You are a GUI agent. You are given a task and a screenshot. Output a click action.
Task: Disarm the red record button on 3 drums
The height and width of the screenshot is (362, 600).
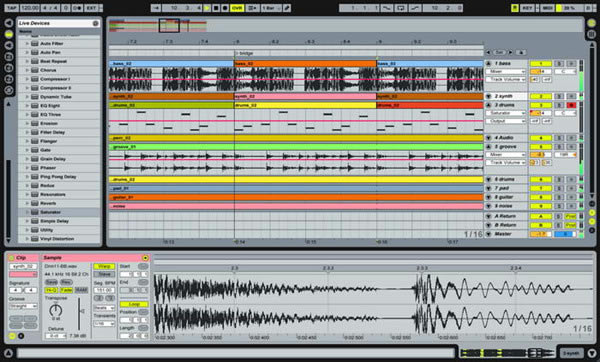[571, 105]
